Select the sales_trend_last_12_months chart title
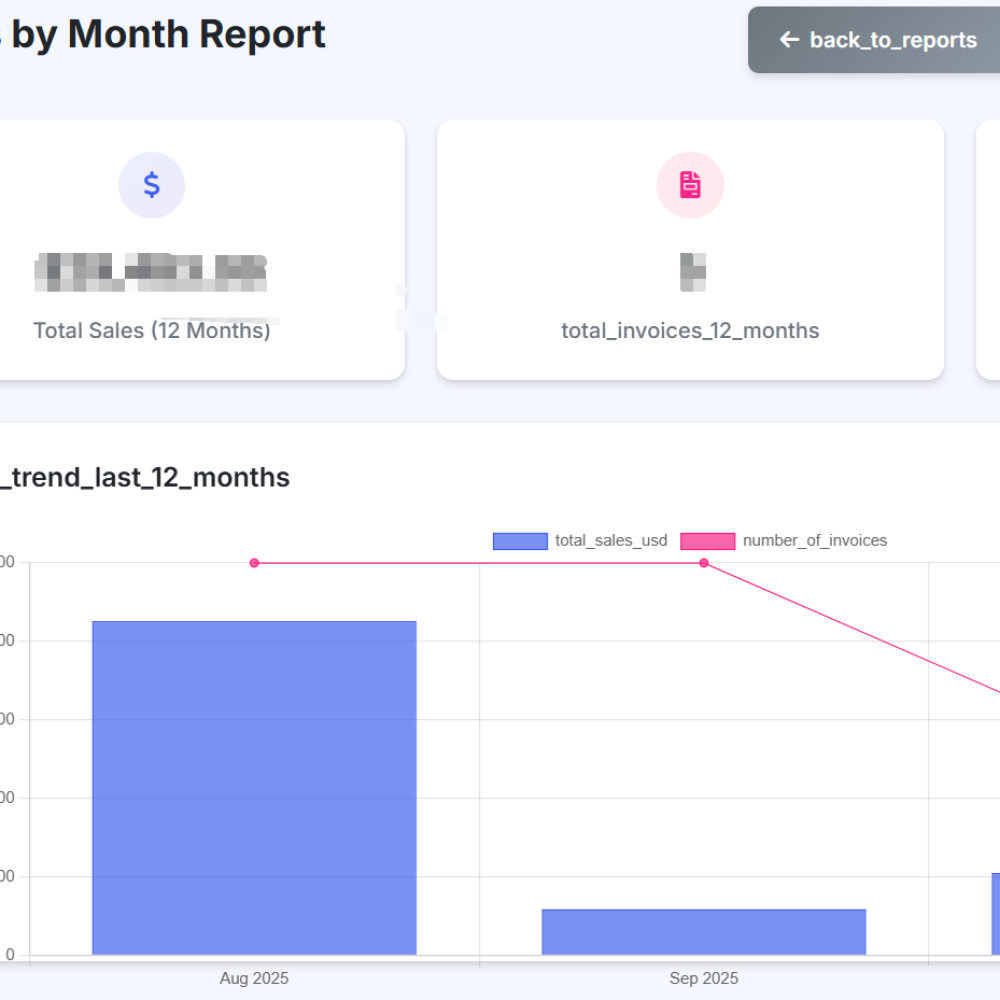Image resolution: width=1000 pixels, height=1000 pixels. (145, 477)
